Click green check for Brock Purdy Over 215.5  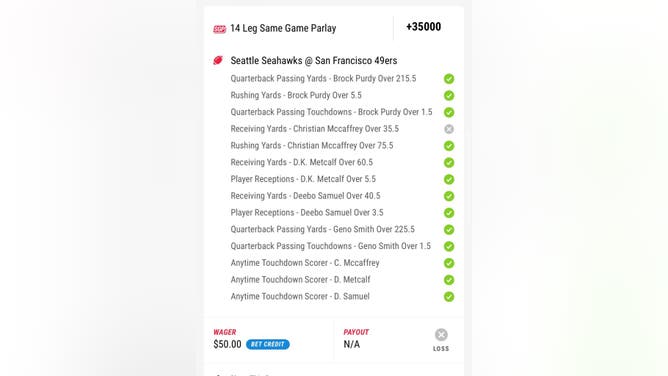point(449,79)
